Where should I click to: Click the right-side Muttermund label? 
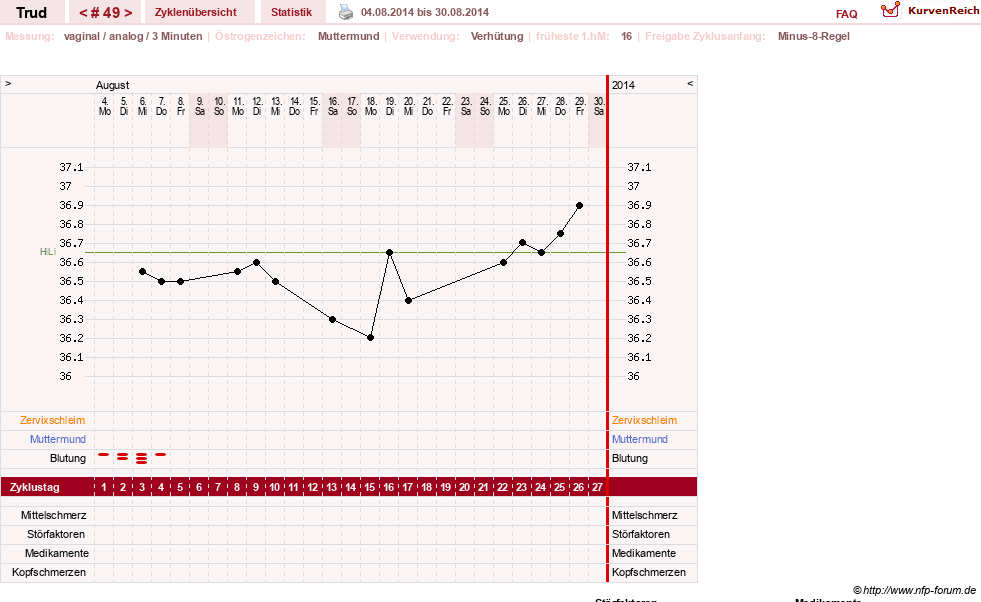click(640, 439)
